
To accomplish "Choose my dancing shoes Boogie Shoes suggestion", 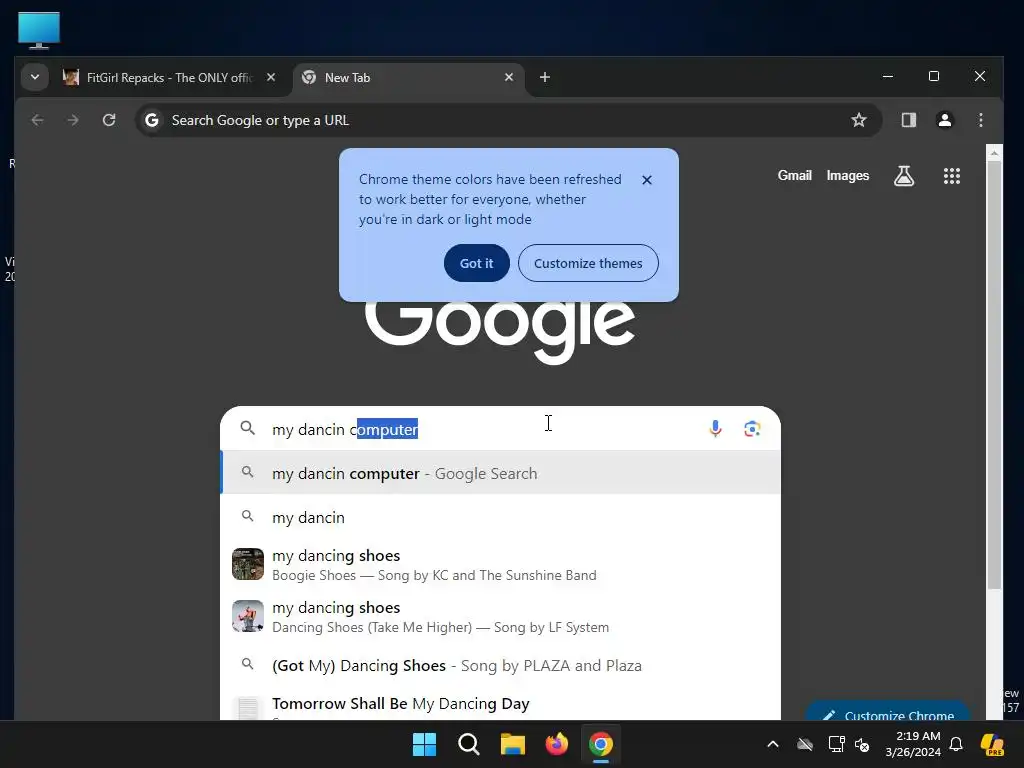I will [501, 565].
